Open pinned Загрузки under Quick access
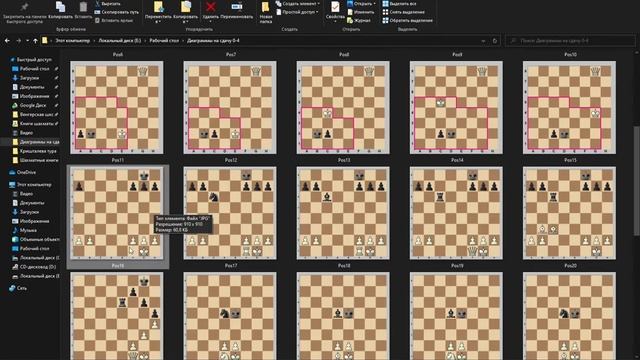 29,78
